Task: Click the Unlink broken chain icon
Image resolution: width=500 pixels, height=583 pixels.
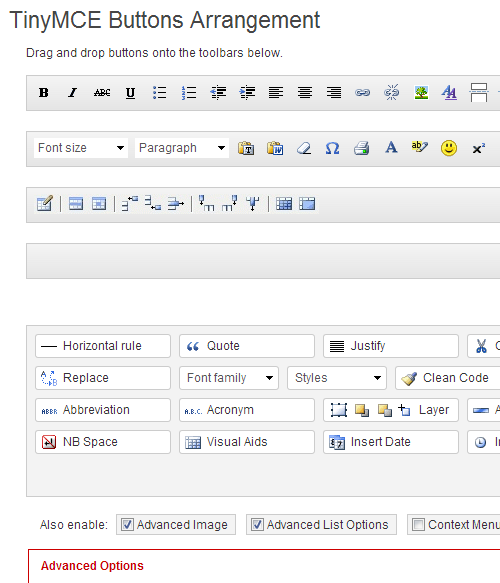Action: pyautogui.click(x=391, y=93)
